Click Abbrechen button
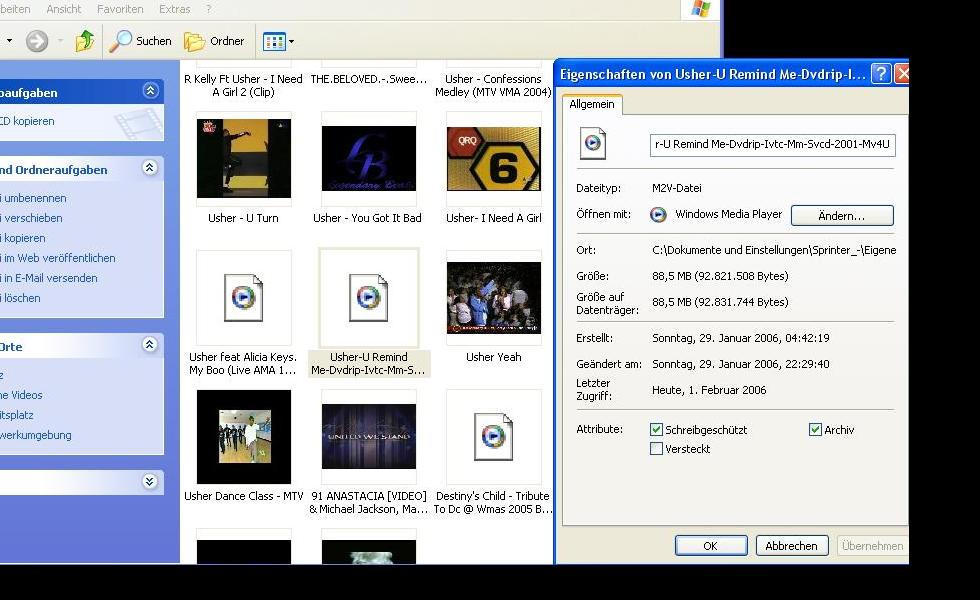 click(792, 546)
